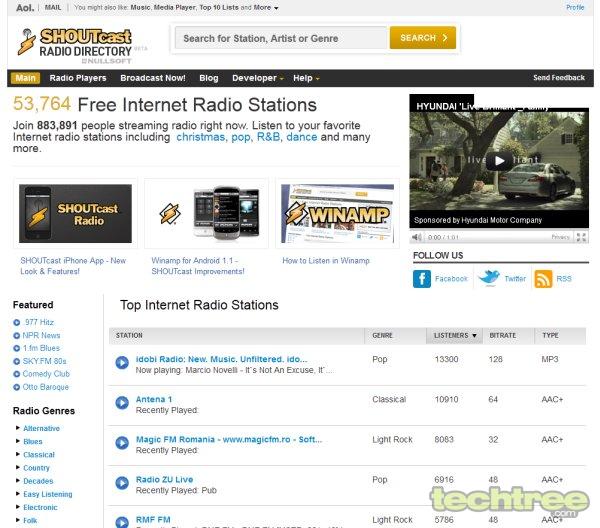Viewport: 600px width, 528px height.
Task: Open the Facebook follow icon
Action: point(422,279)
